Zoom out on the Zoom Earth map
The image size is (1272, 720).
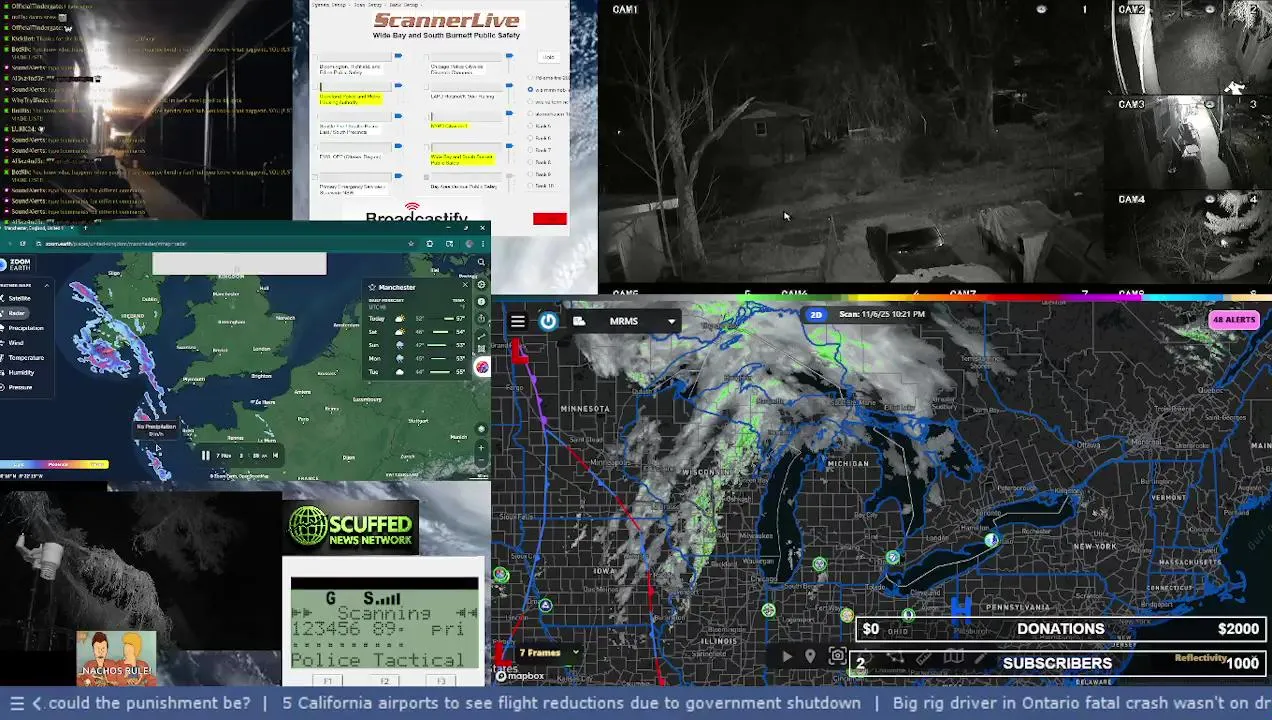click(x=481, y=460)
